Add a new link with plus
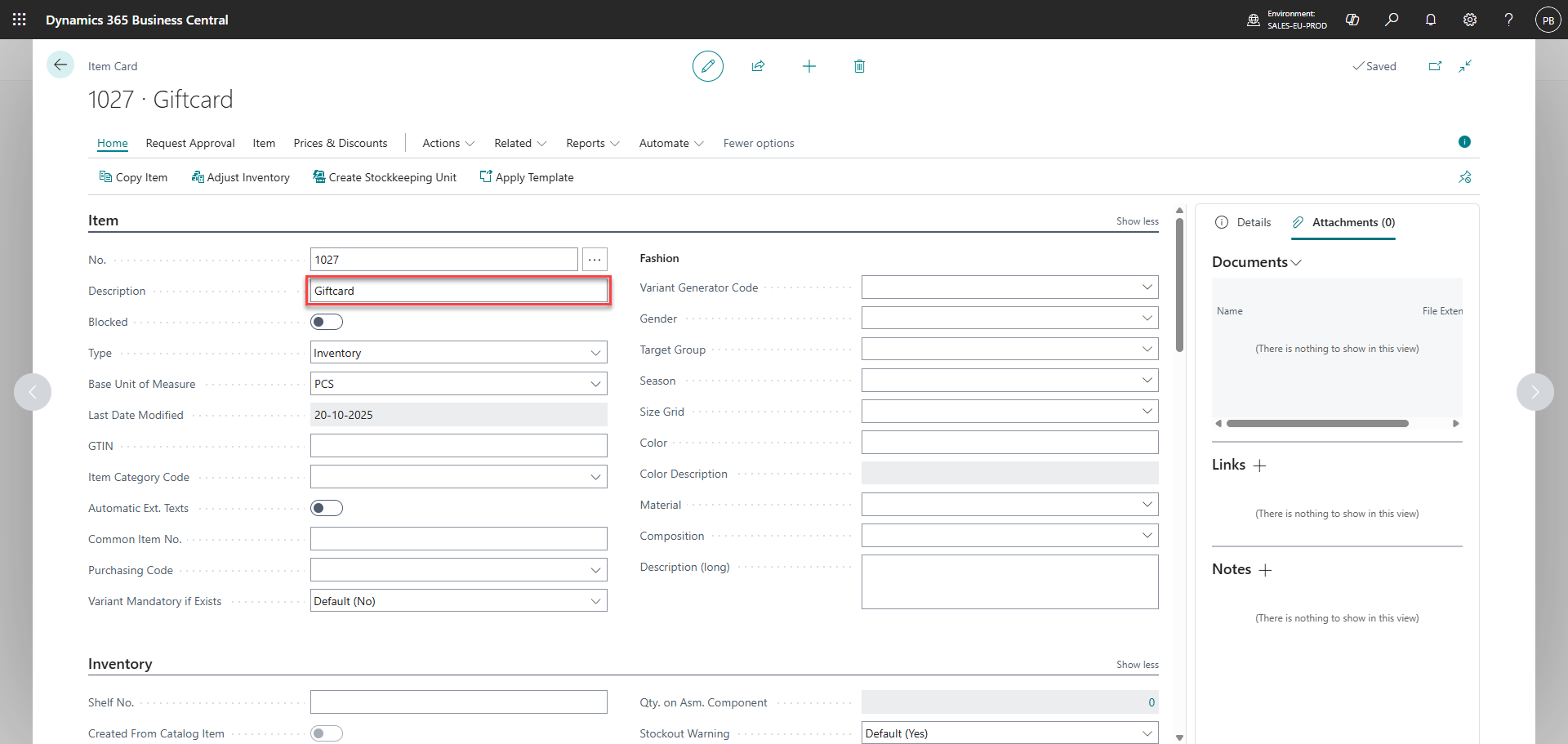The height and width of the screenshot is (744, 1568). pyautogui.click(x=1259, y=466)
